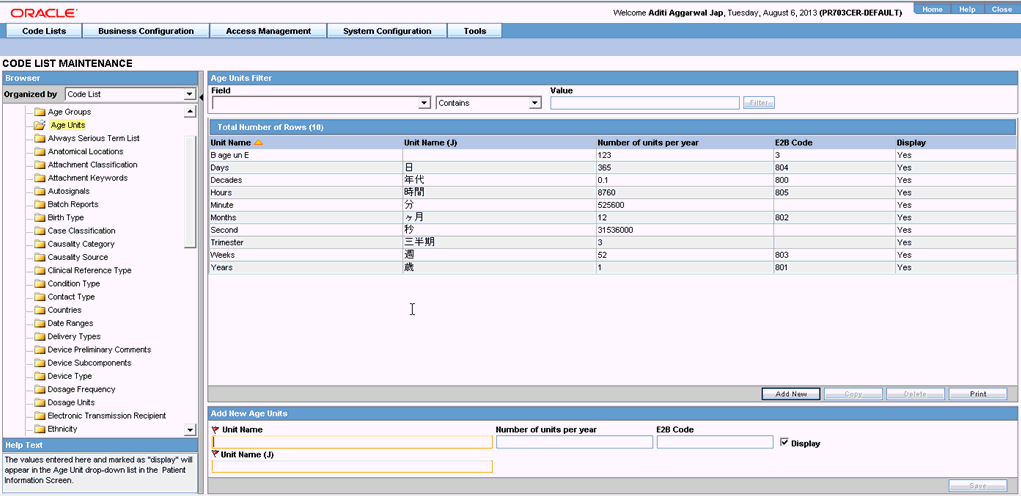The width and height of the screenshot is (1021, 496).
Task: Click the Contact Type folder icon
Action: (39, 297)
